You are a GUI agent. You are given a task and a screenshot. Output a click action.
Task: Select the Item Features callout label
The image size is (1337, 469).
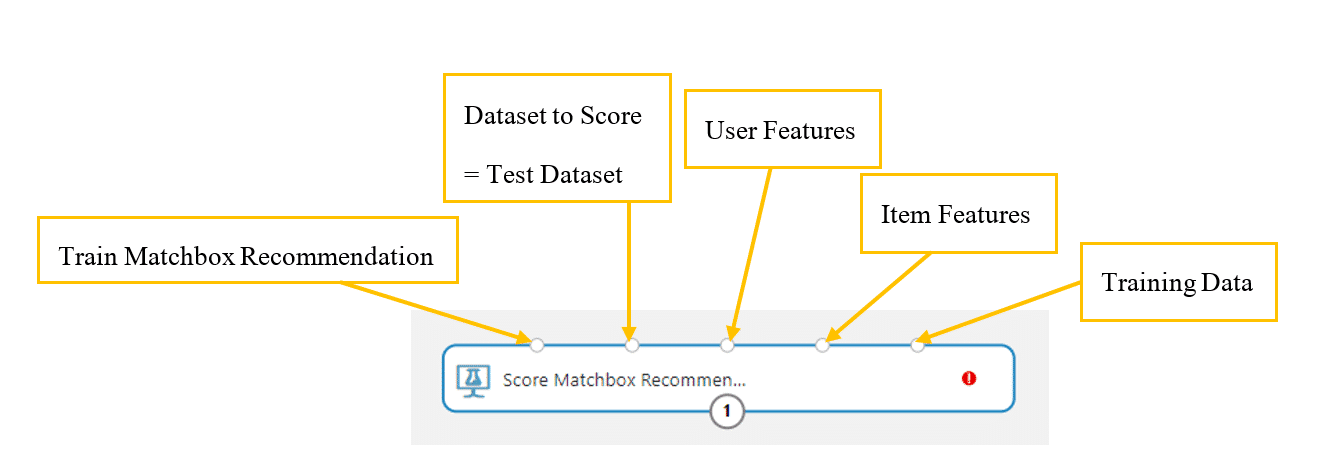(955, 214)
